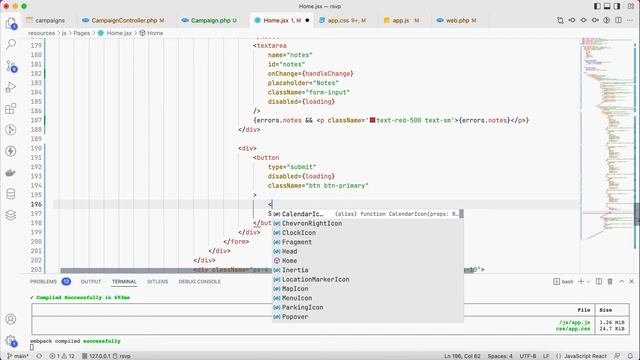Screen dimensions: 640x360
Task: Click the errors and warnings count in status bar
Action: (62, 356)
